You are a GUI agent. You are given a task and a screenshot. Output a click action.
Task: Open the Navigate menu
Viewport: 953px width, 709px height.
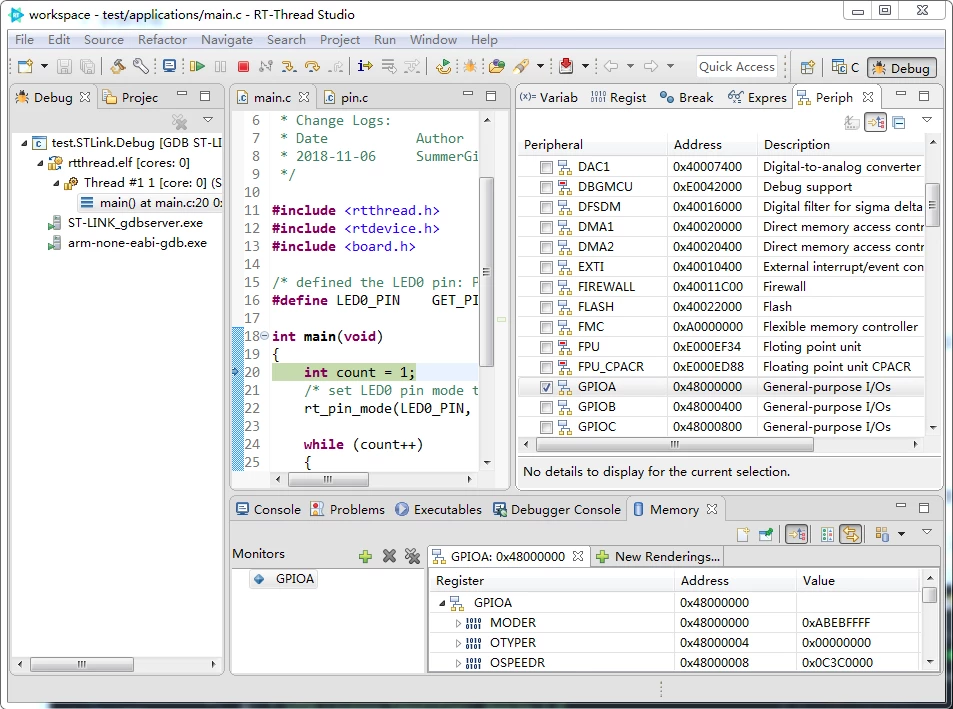pos(227,39)
